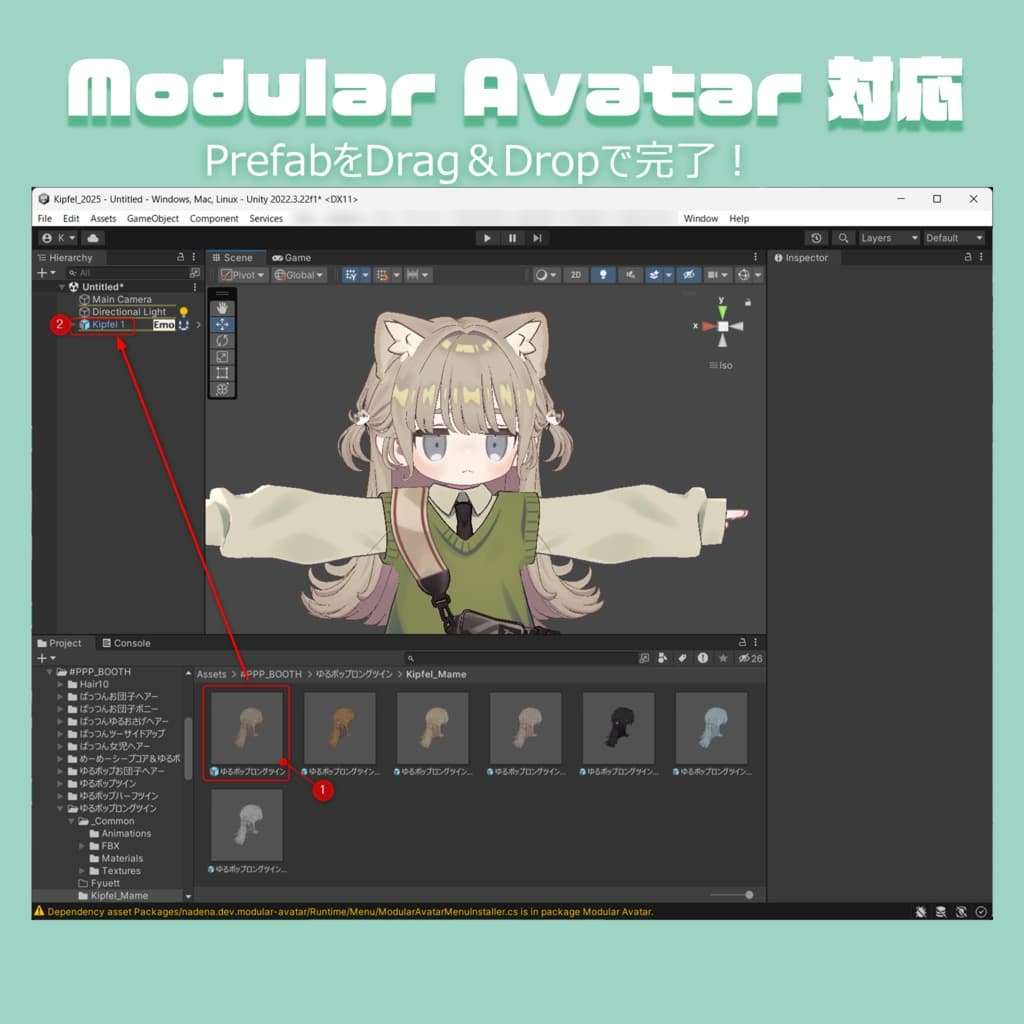Toggle grid snapping icon
1024x1024 pixels.
point(383,275)
